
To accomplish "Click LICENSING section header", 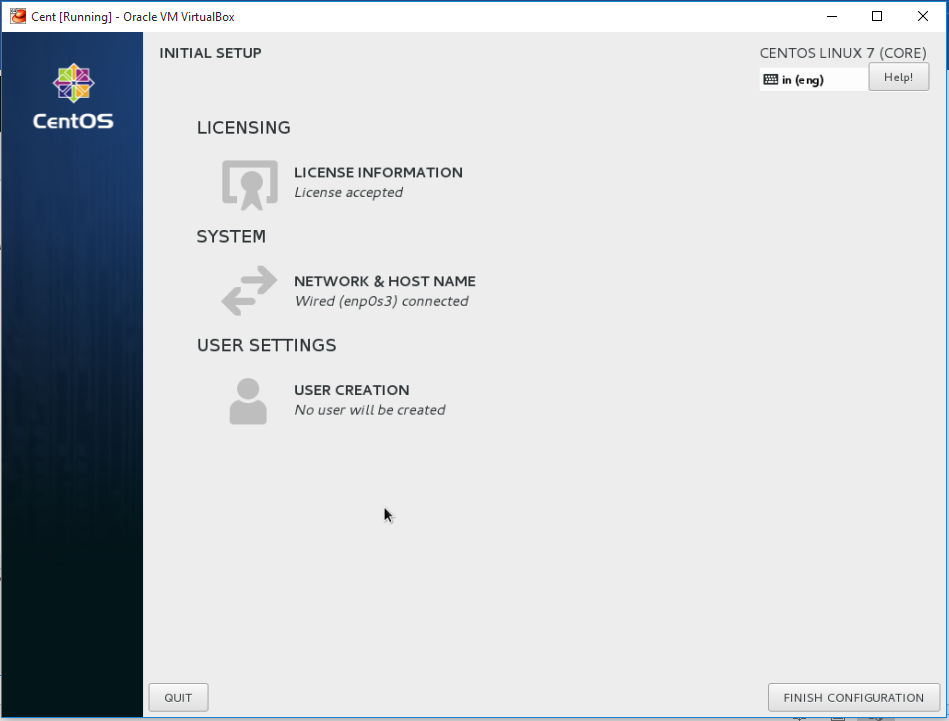I will pyautogui.click(x=243, y=128).
